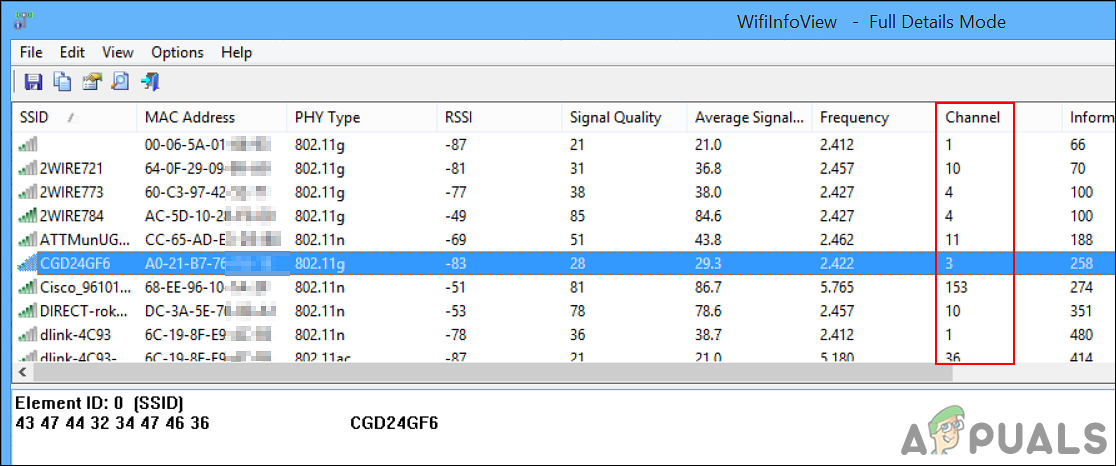Select the CGD24GF6 network name in list

pos(75,263)
